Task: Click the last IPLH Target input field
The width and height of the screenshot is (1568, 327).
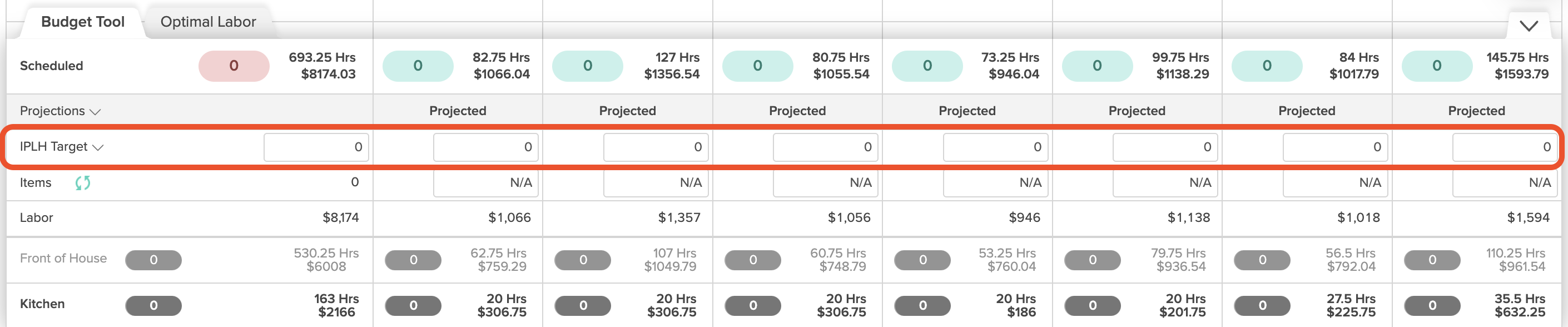Action: pyautogui.click(x=1504, y=147)
